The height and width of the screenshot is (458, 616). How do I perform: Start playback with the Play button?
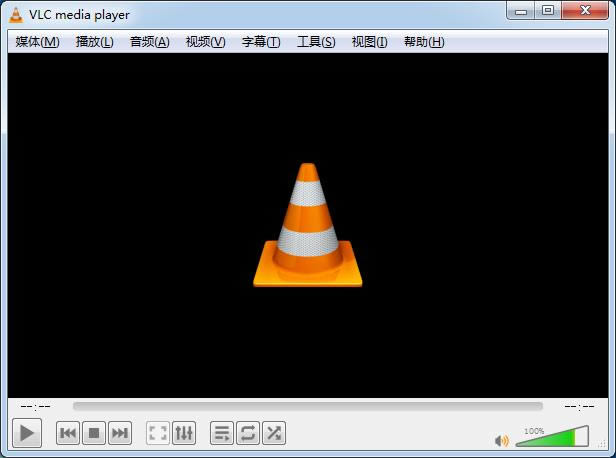[27, 433]
